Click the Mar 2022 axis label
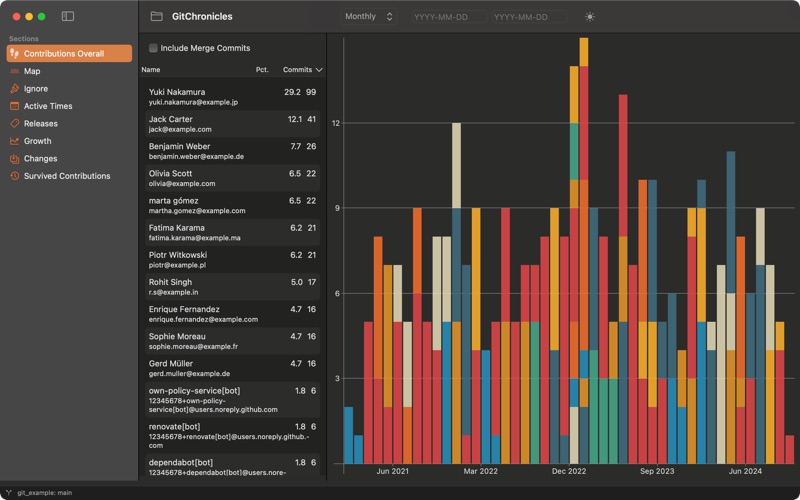Image resolution: width=800 pixels, height=500 pixels. 481,471
